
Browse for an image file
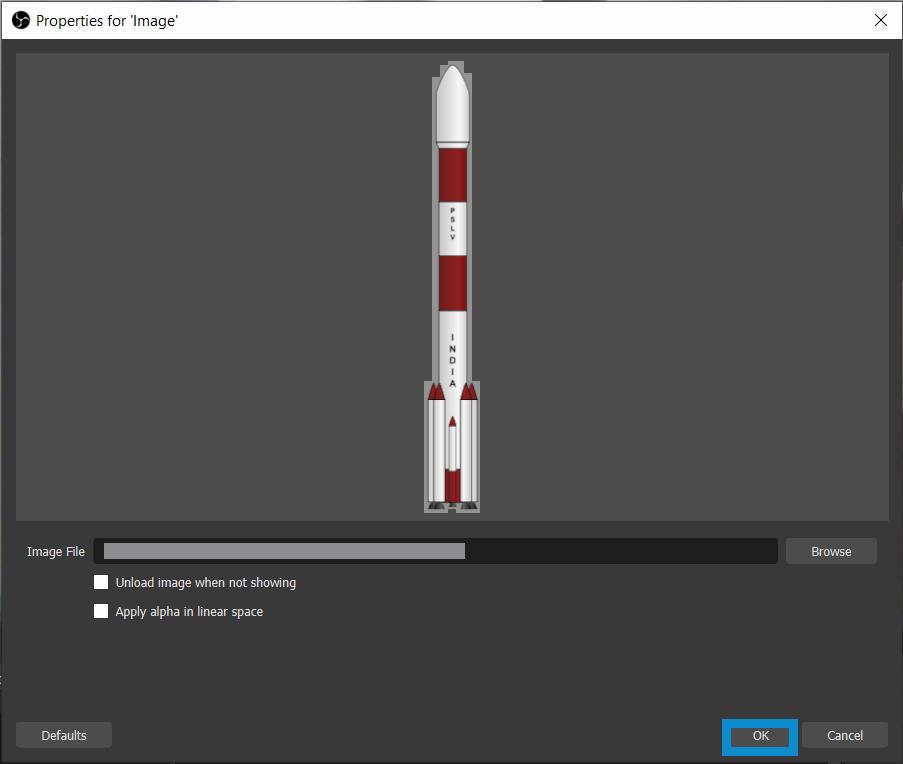(831, 552)
